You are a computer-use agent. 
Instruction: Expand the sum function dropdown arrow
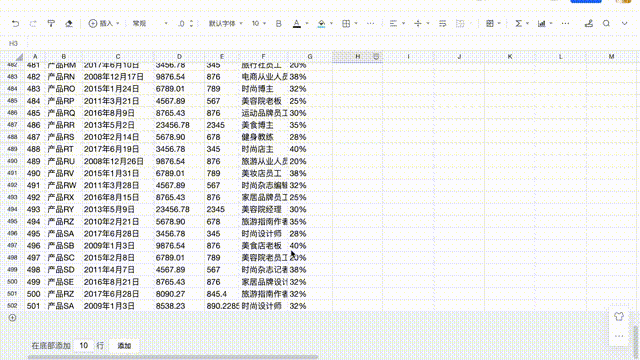(x=527, y=24)
